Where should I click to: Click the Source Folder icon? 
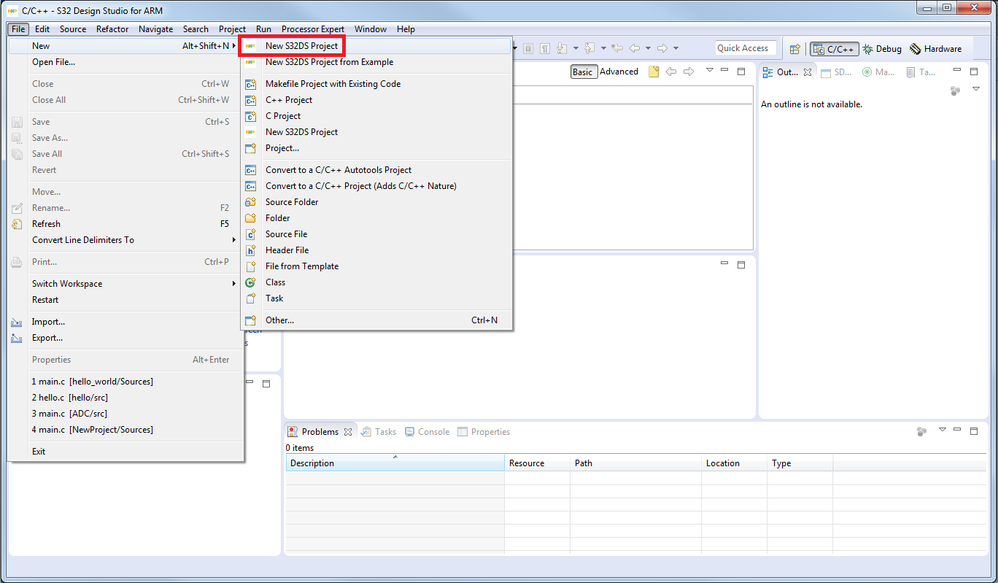pos(251,202)
